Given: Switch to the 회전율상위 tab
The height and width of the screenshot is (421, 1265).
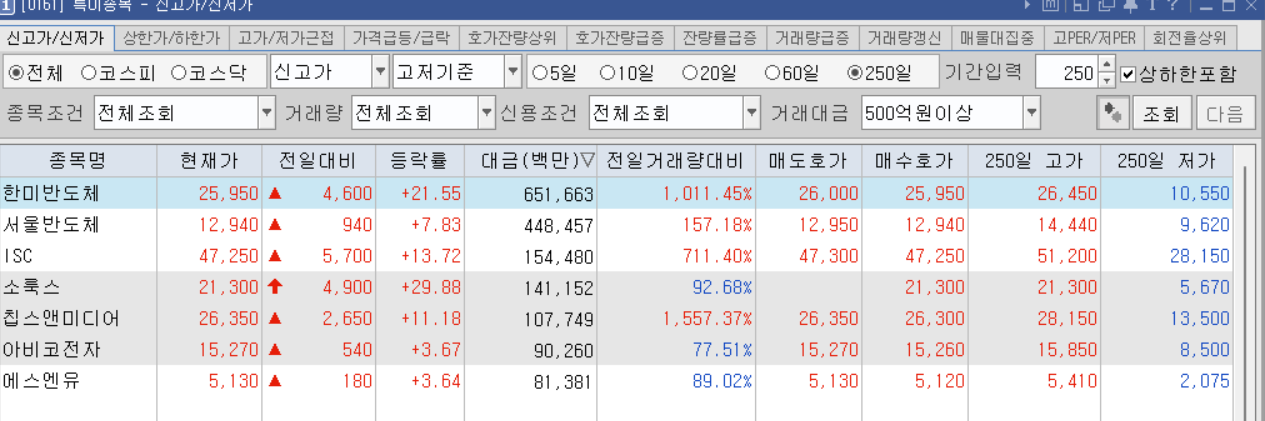Looking at the screenshot, I should tap(1190, 39).
